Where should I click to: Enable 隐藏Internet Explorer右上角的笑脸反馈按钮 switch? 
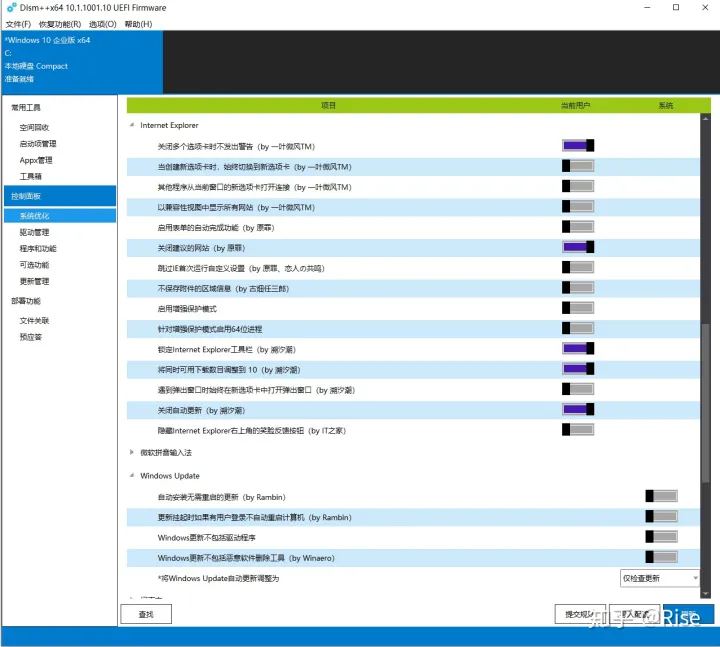click(578, 429)
